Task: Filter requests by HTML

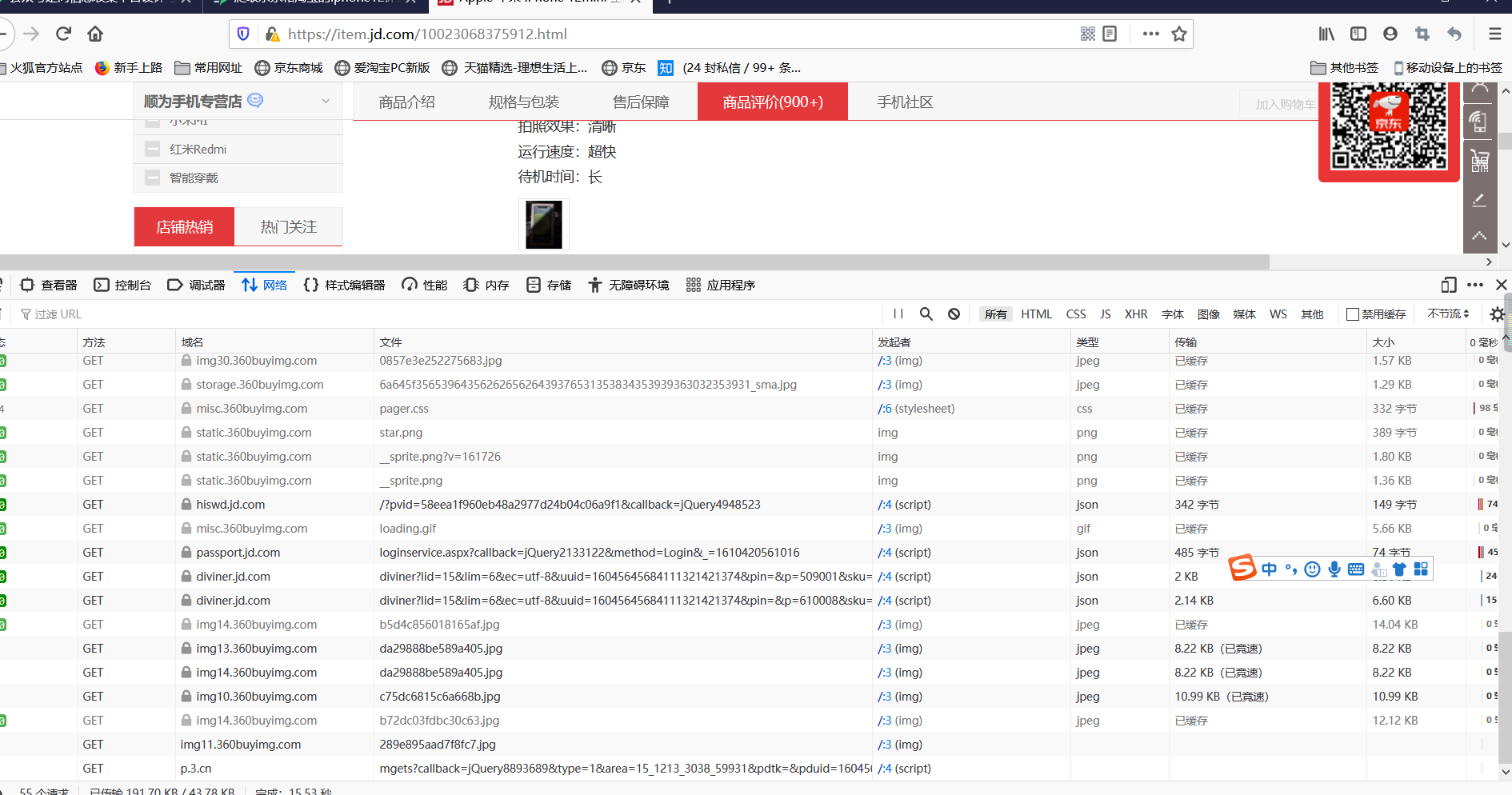Action: pyautogui.click(x=1037, y=314)
